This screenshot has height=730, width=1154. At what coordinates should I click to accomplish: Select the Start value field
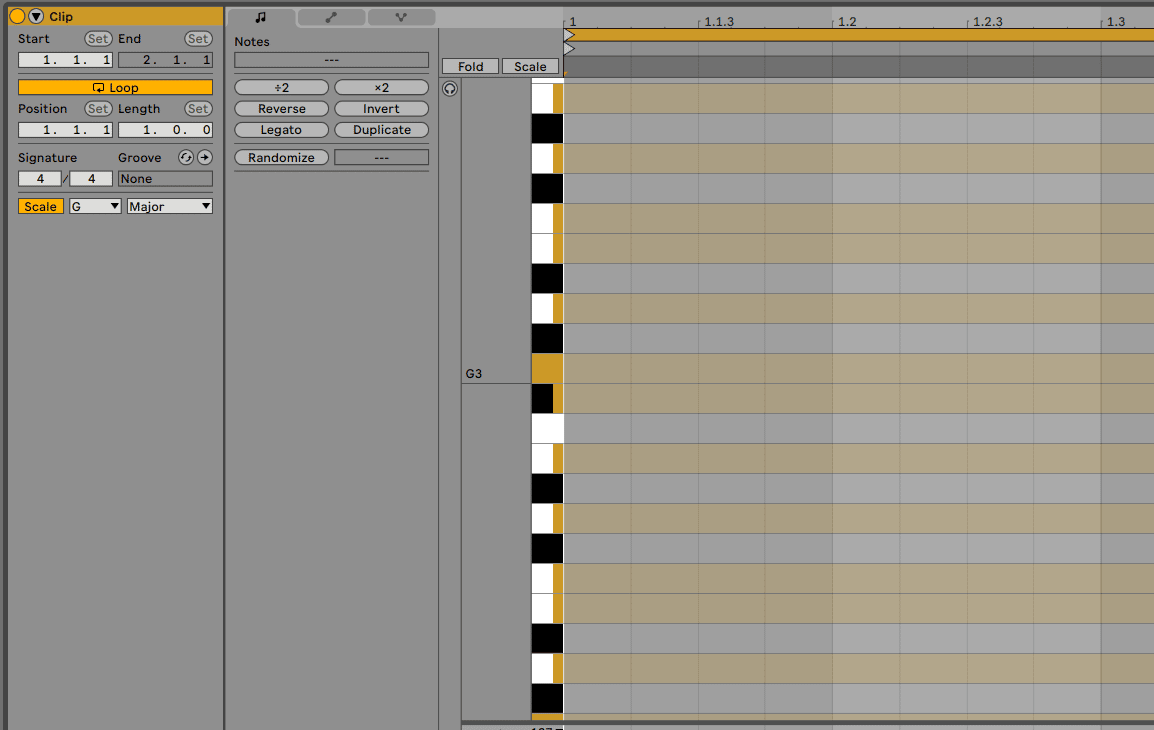coord(66,60)
